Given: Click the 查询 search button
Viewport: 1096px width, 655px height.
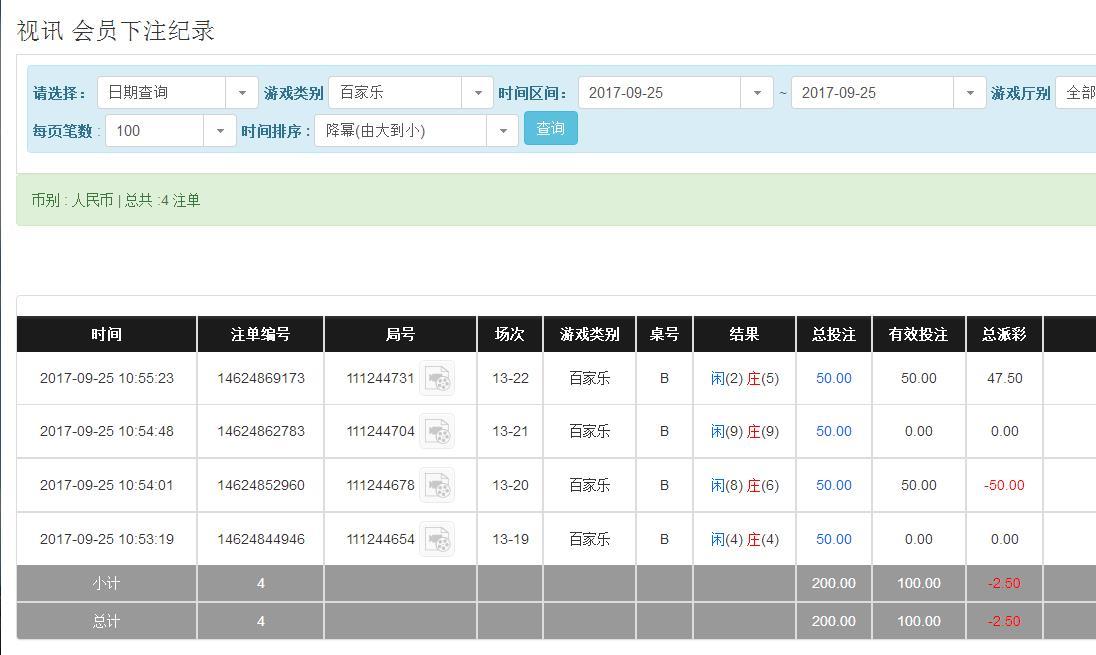Looking at the screenshot, I should click(550, 129).
